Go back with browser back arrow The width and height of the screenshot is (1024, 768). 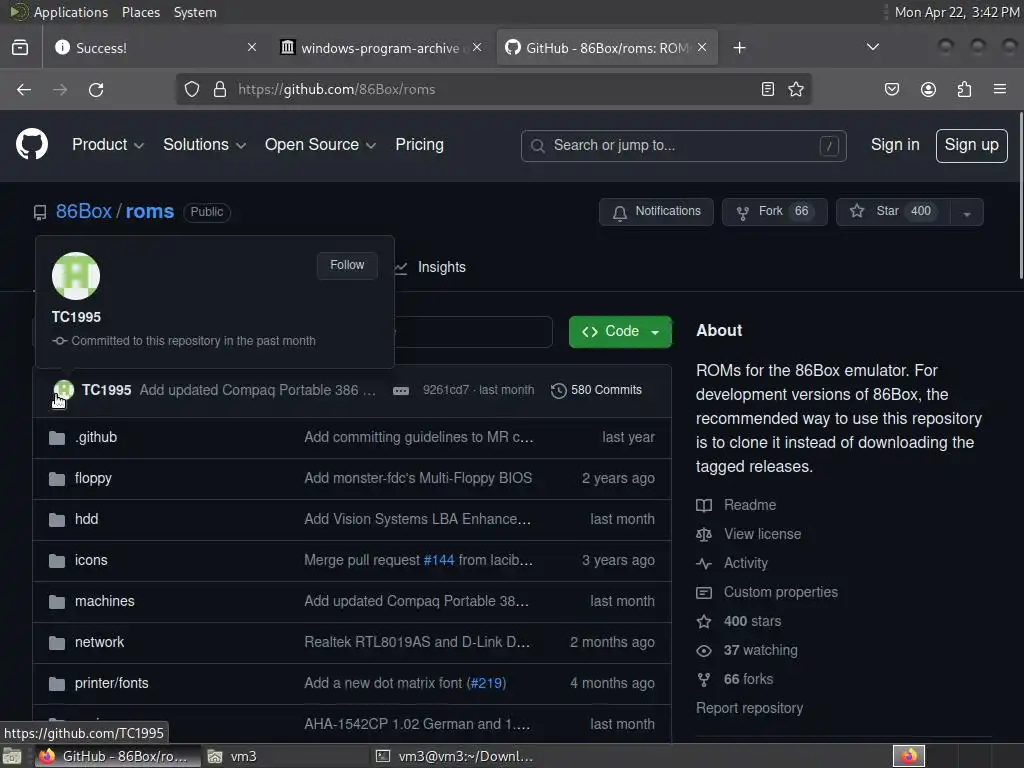pos(24,89)
